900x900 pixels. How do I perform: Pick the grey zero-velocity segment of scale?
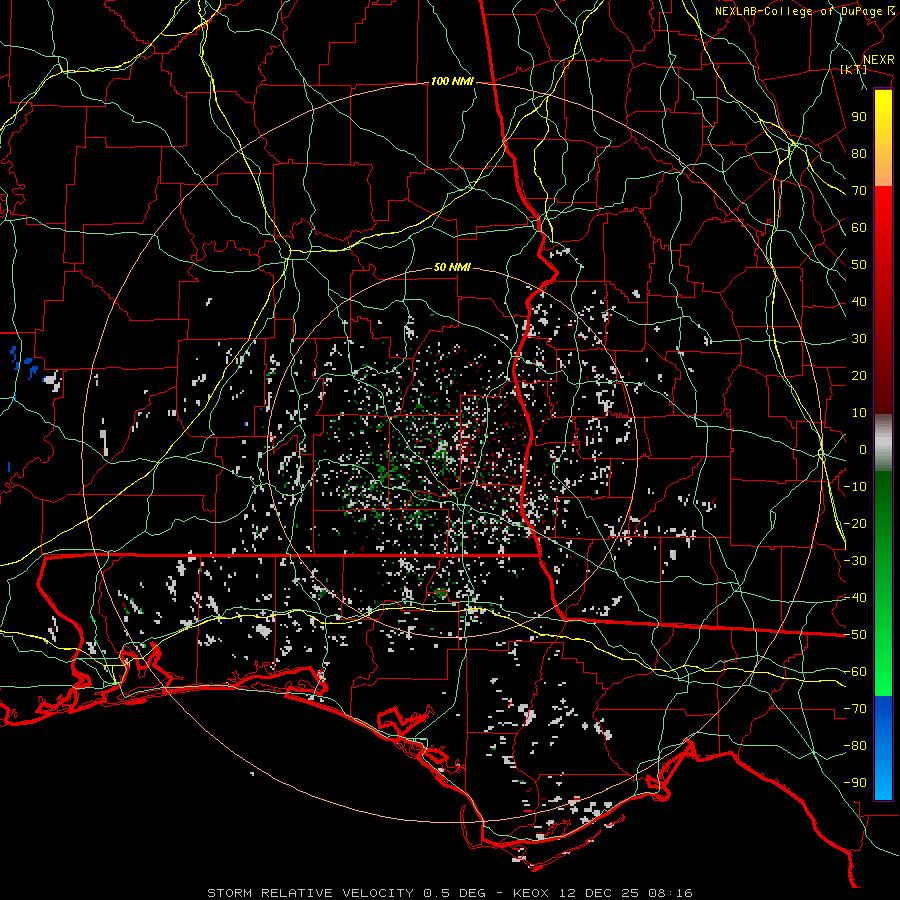pos(883,443)
